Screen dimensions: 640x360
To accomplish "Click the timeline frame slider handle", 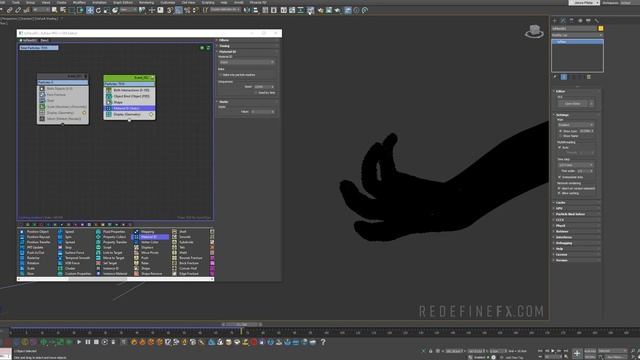I will tap(242, 324).
